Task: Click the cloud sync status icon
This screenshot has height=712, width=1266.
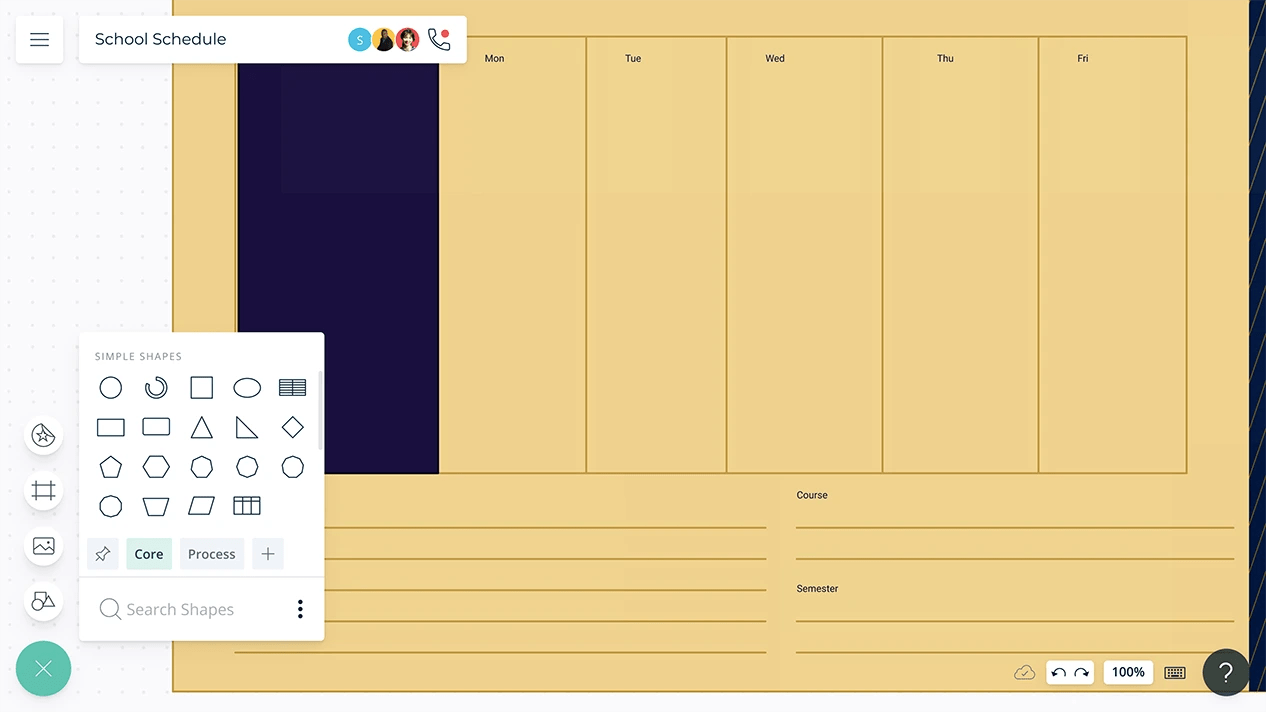Action: click(x=1024, y=673)
